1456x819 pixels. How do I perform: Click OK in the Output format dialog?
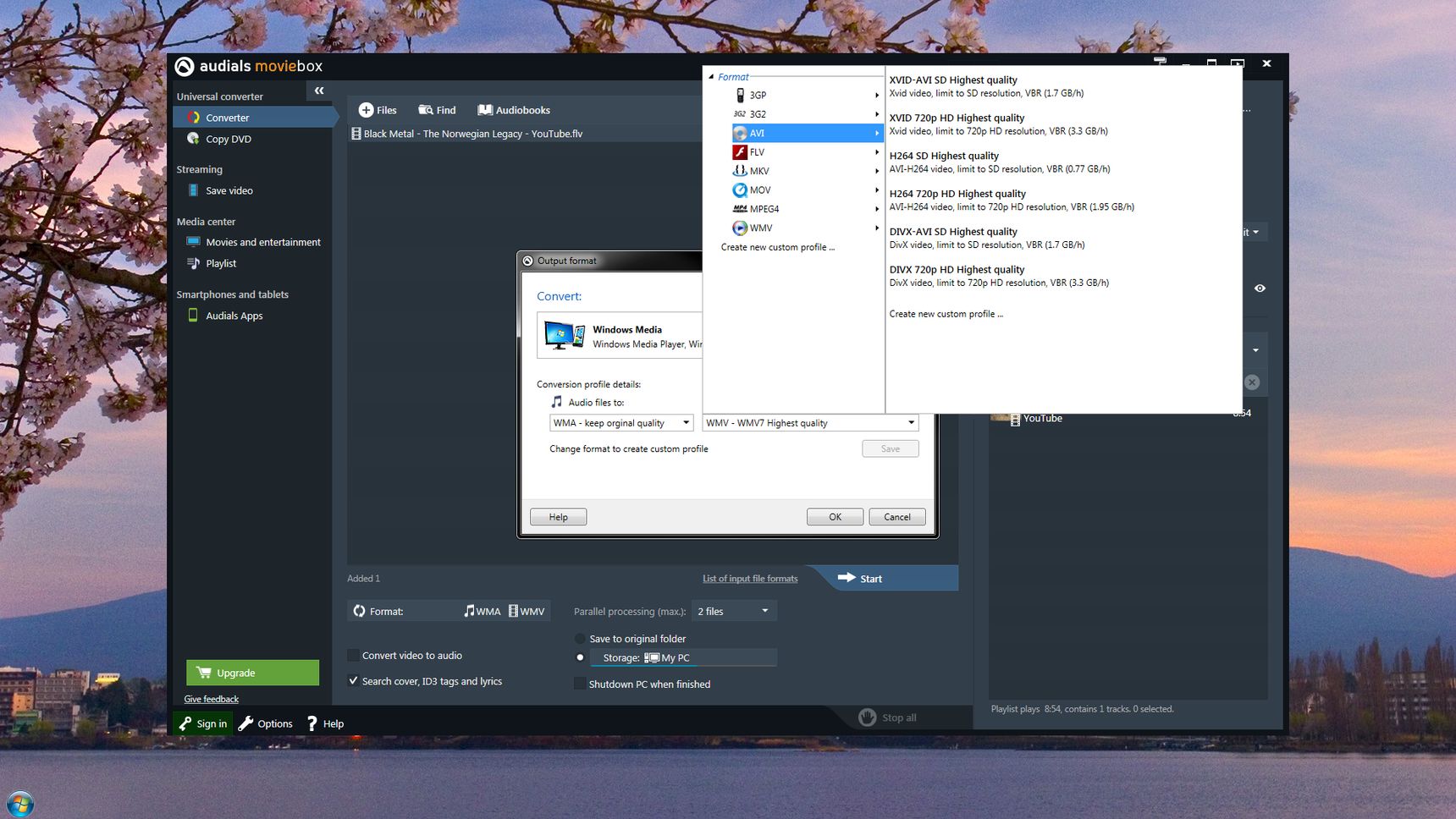click(835, 517)
